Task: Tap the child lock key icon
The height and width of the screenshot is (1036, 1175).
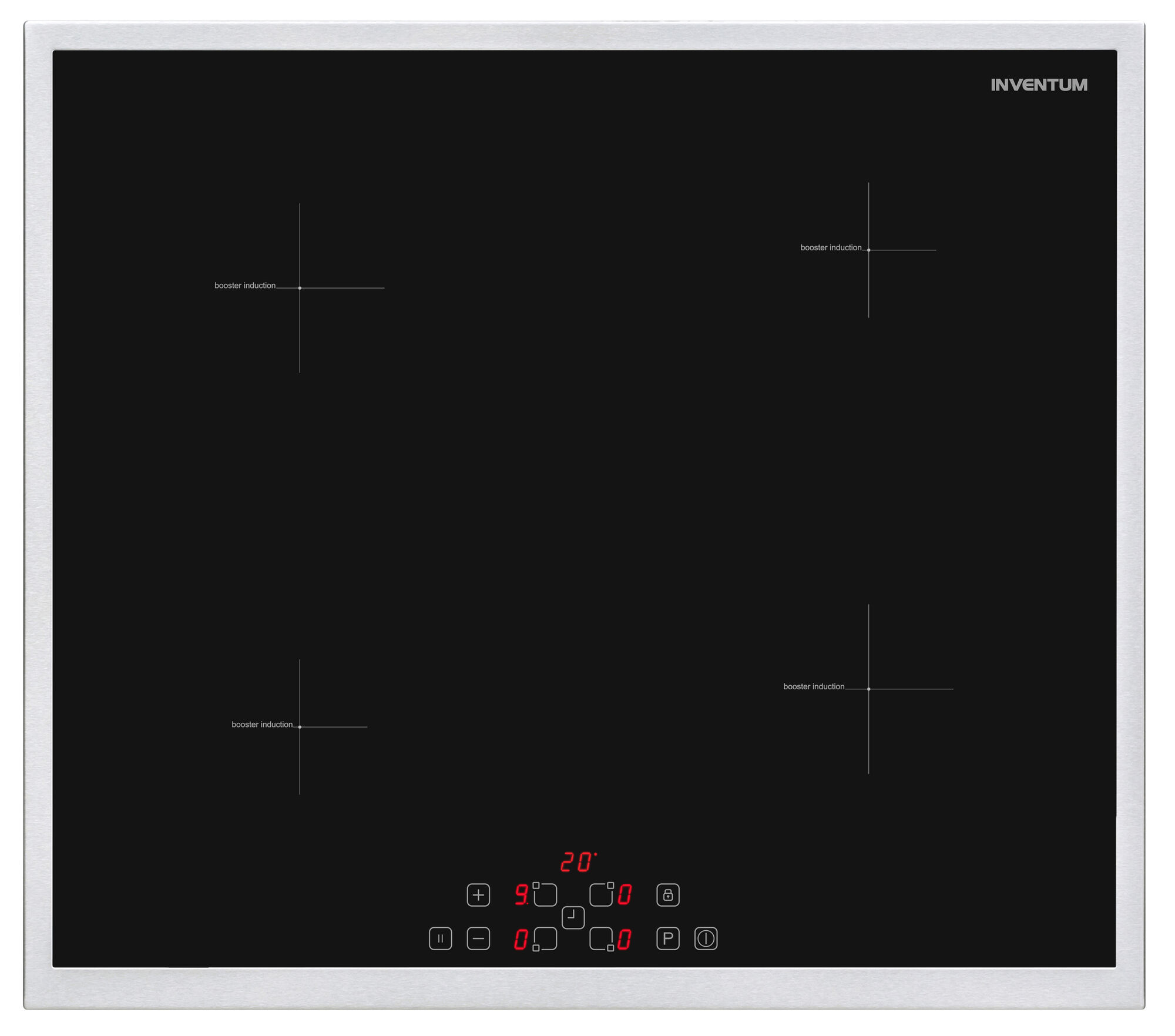Action: coord(667,895)
